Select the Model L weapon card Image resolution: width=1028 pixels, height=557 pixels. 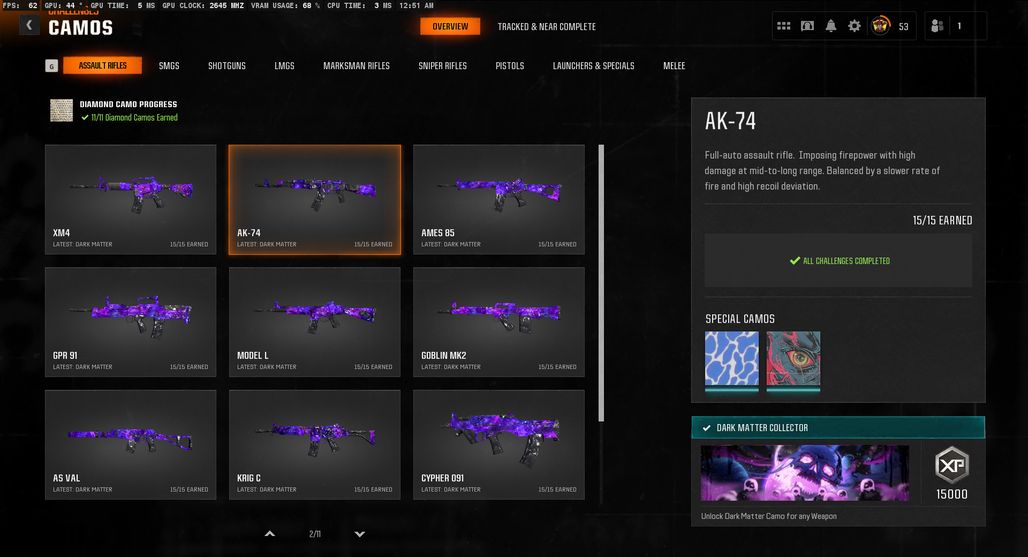pos(315,322)
